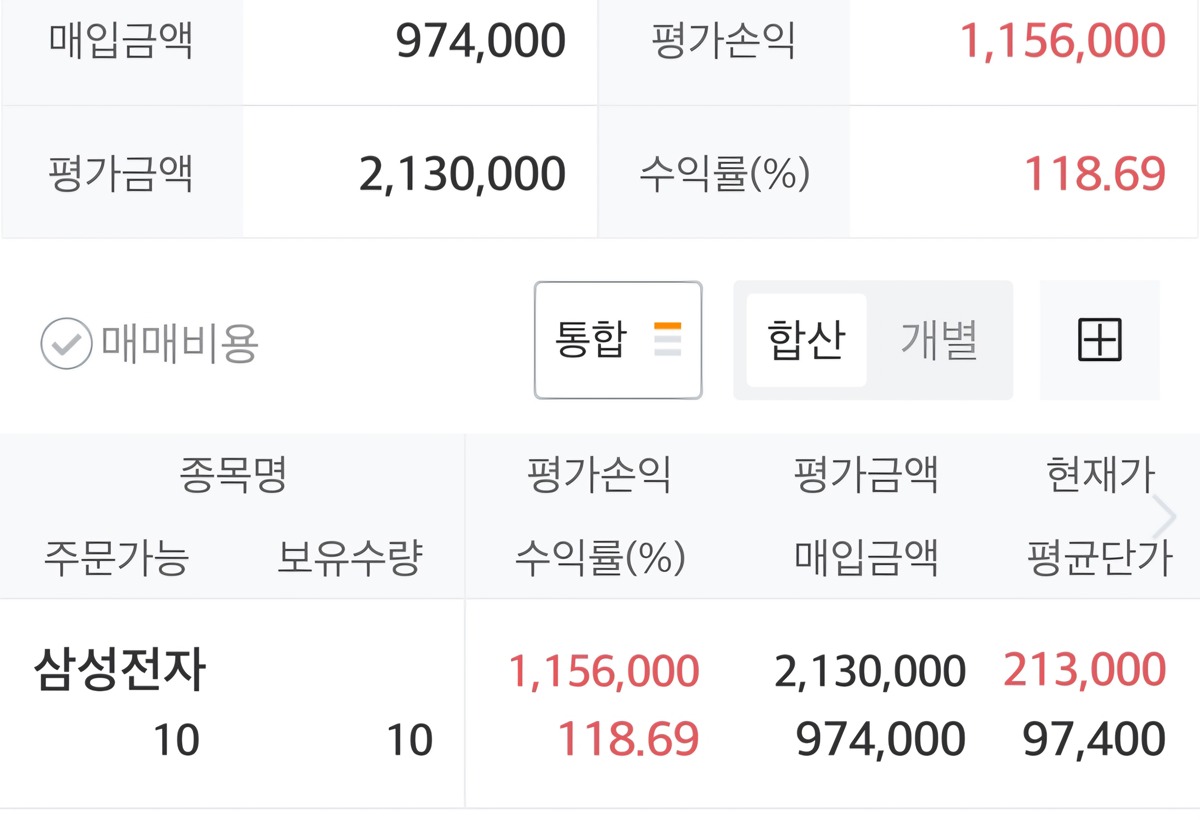Click the summary 평가손익 value 1,156,000
This screenshot has width=1200, height=820.
(1062, 42)
